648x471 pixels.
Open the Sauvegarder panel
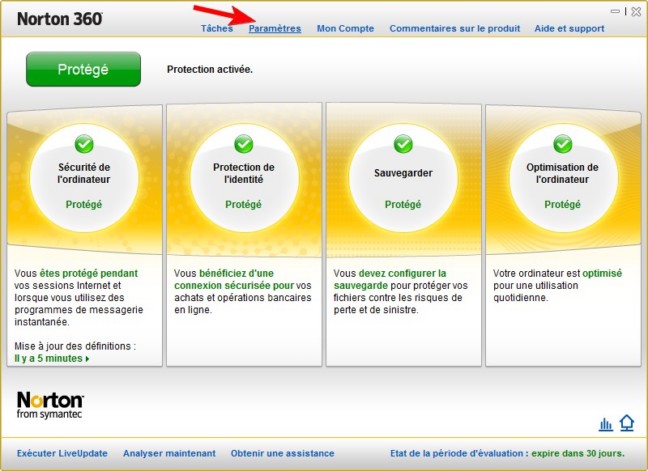(x=403, y=235)
